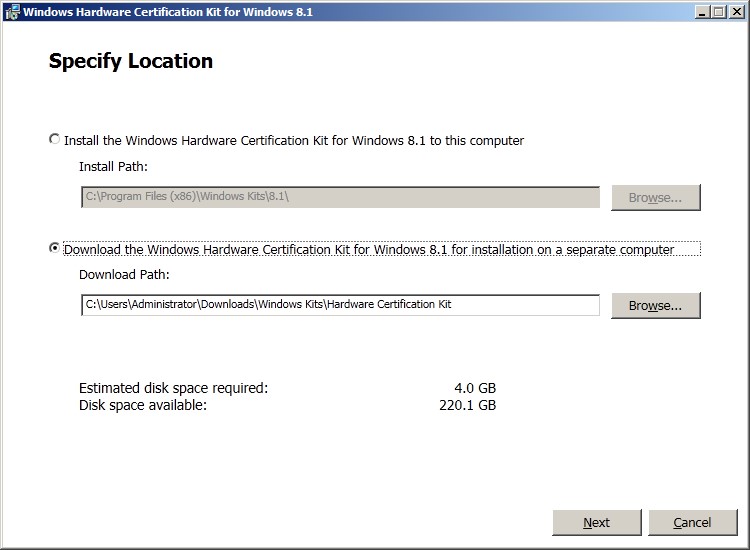This screenshot has width=750, height=550.
Task: Click Browse button next to Install Path
Action: (655, 197)
